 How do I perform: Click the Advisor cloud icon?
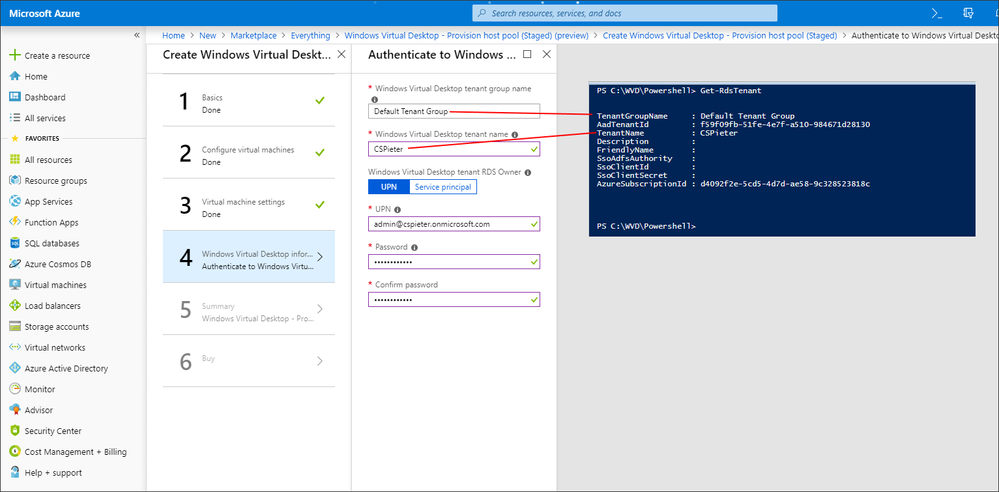coord(15,410)
